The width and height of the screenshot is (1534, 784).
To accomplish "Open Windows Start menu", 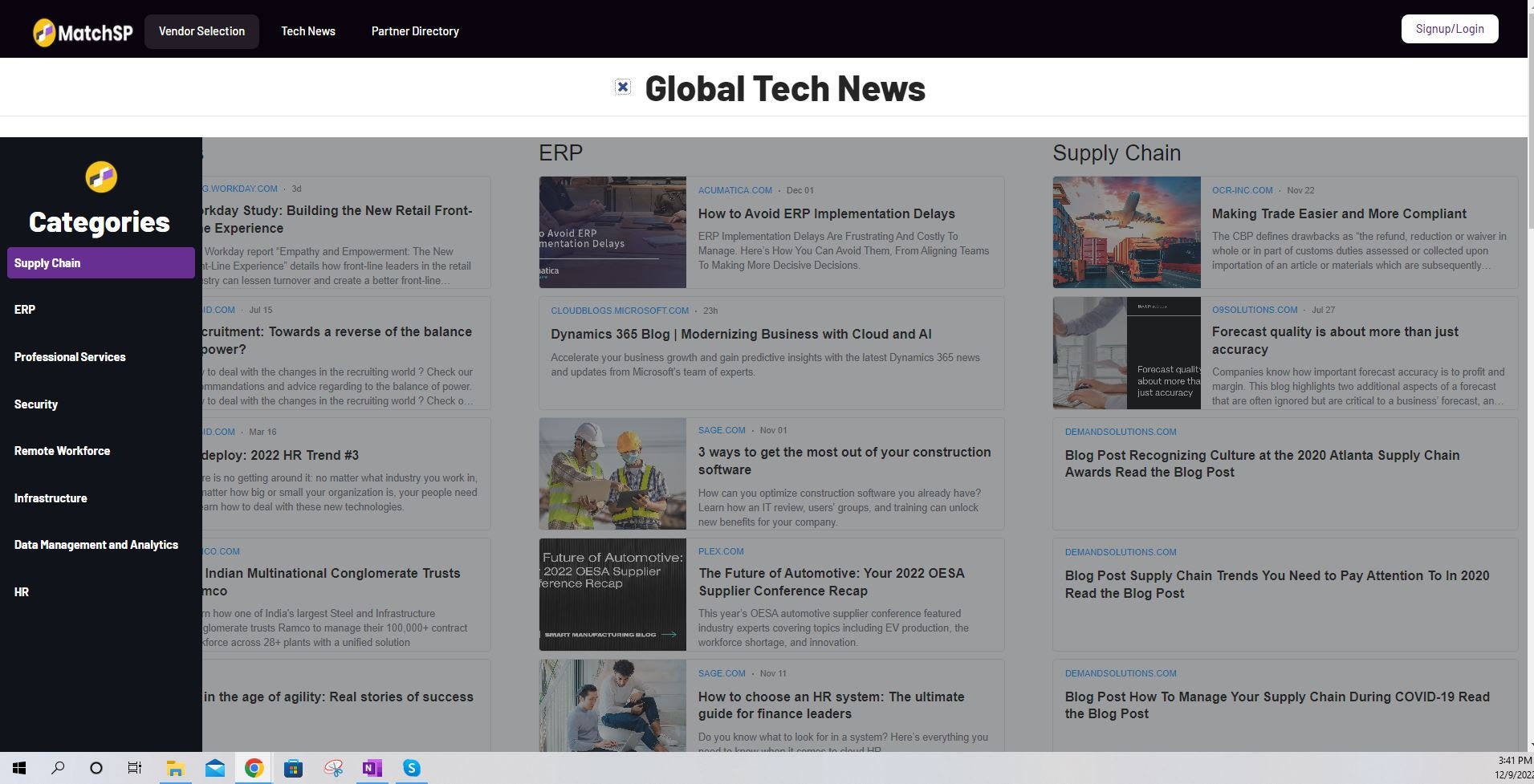I will (x=19, y=768).
